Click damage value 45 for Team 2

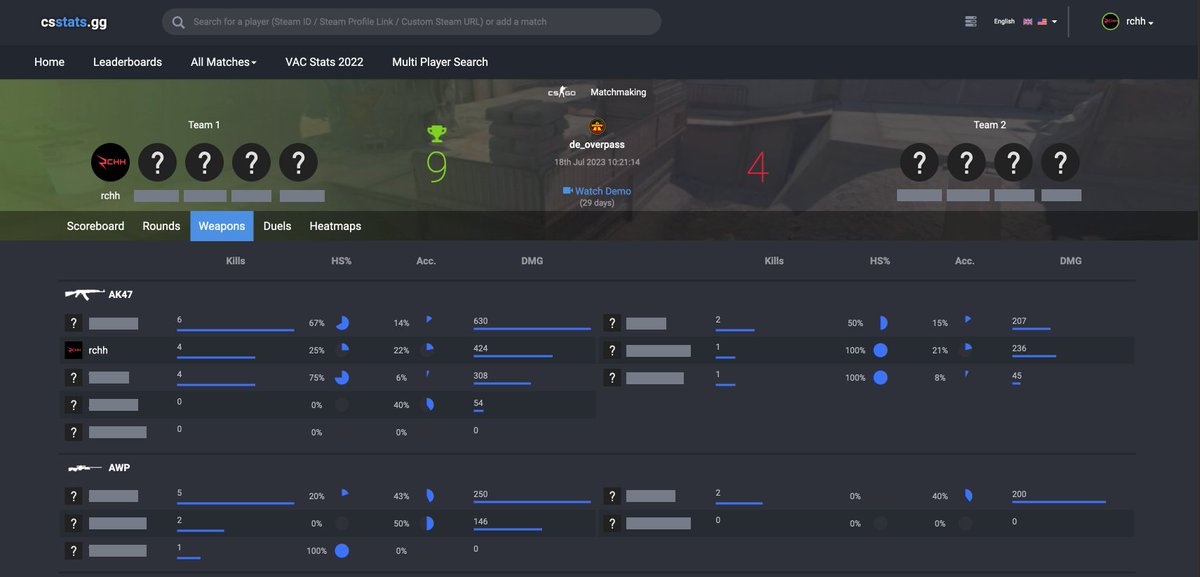click(x=1017, y=374)
